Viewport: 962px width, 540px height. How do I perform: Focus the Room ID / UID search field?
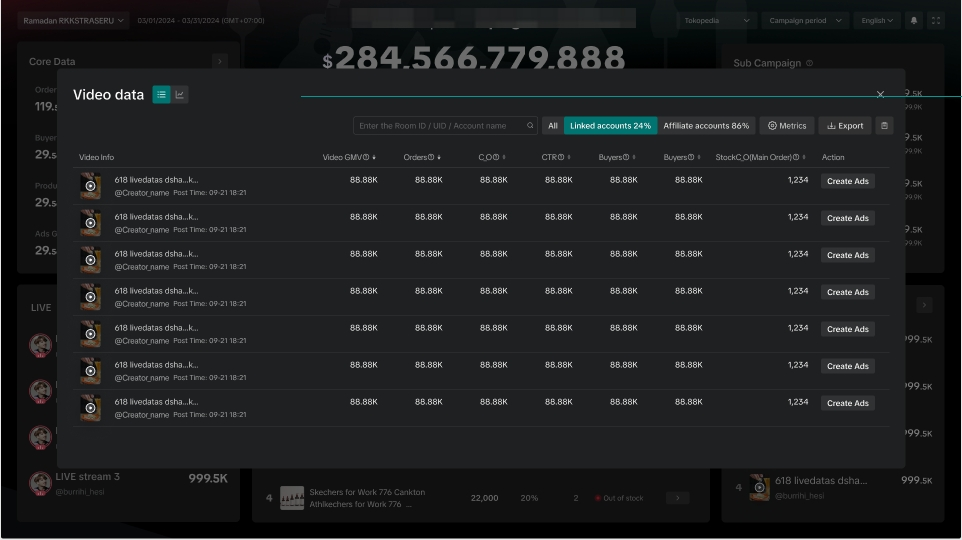tap(440, 126)
